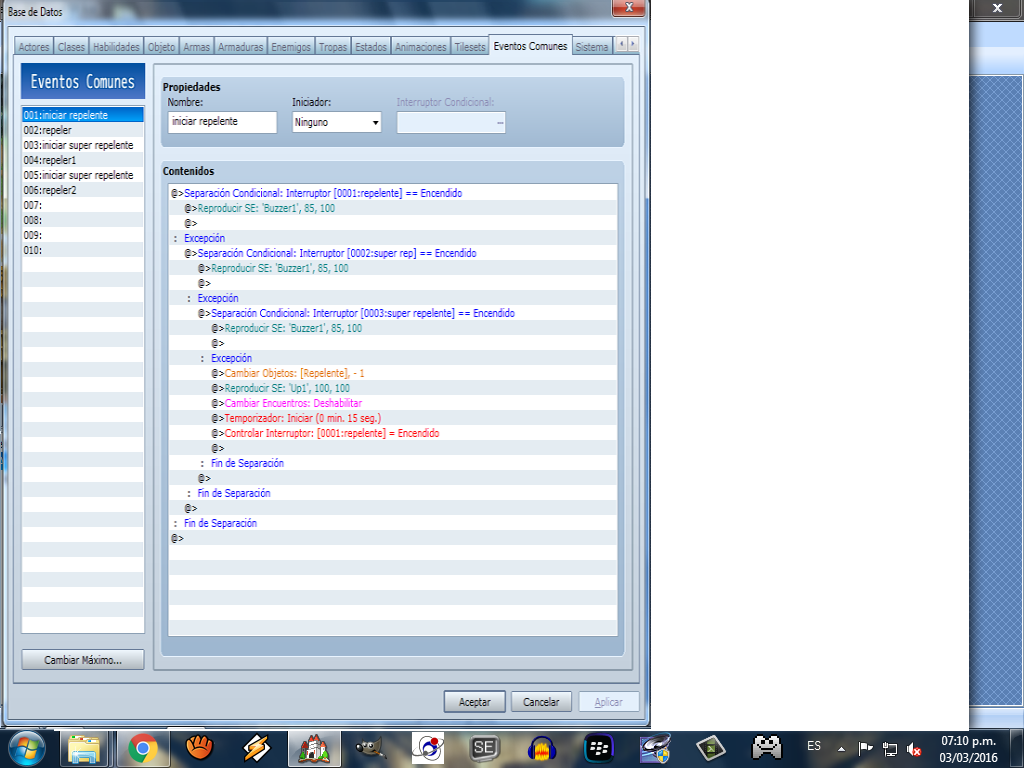
Task: Select common event 003:iniciar super repelente
Action: (83, 145)
